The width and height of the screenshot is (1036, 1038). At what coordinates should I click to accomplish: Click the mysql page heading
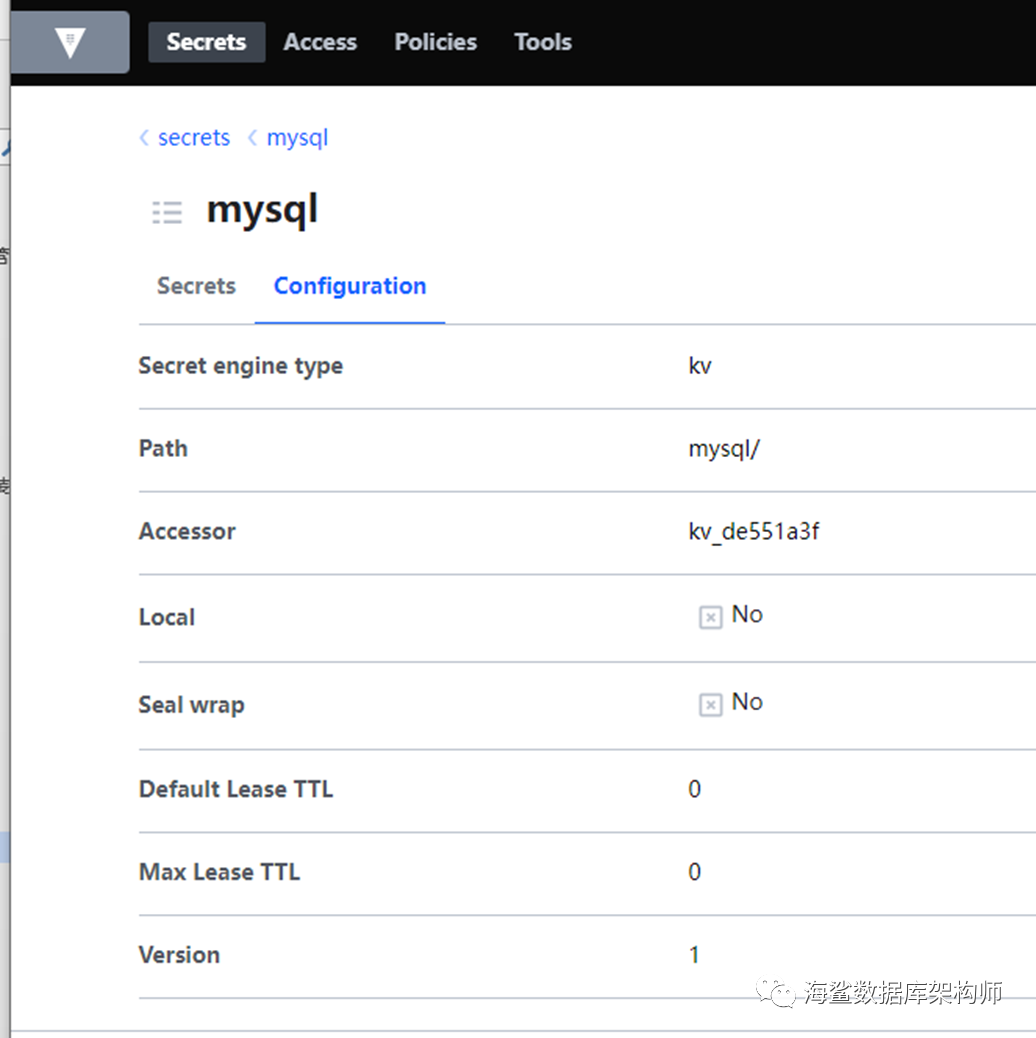pos(263,211)
